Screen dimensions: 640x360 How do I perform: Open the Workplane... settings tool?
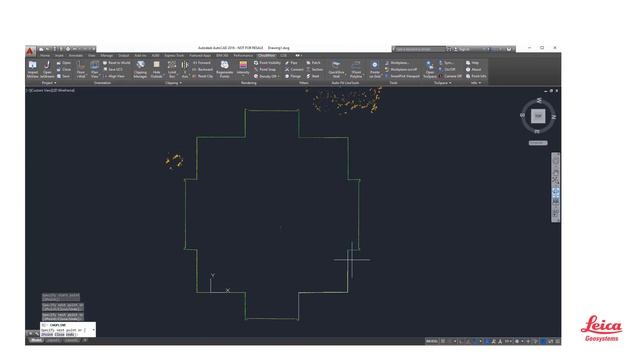pos(397,63)
